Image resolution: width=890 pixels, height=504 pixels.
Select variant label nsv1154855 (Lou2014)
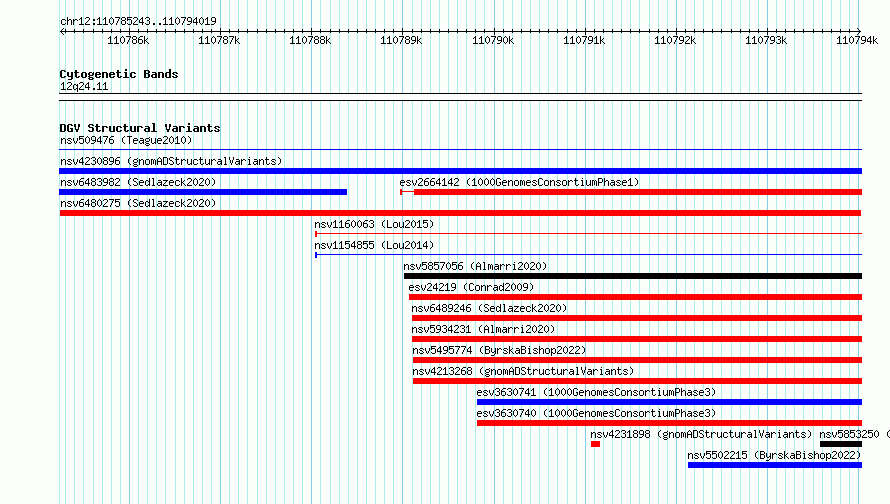pos(374,245)
